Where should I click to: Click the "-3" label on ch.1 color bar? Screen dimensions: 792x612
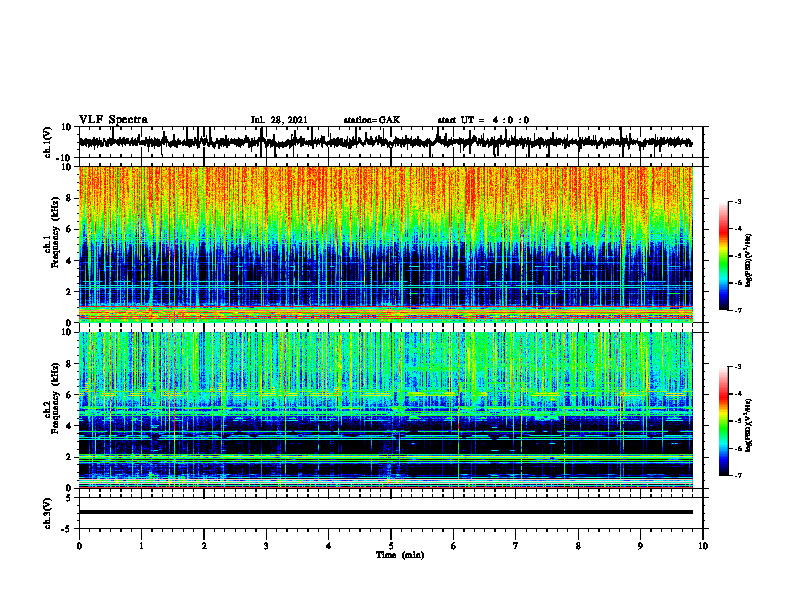738,201
